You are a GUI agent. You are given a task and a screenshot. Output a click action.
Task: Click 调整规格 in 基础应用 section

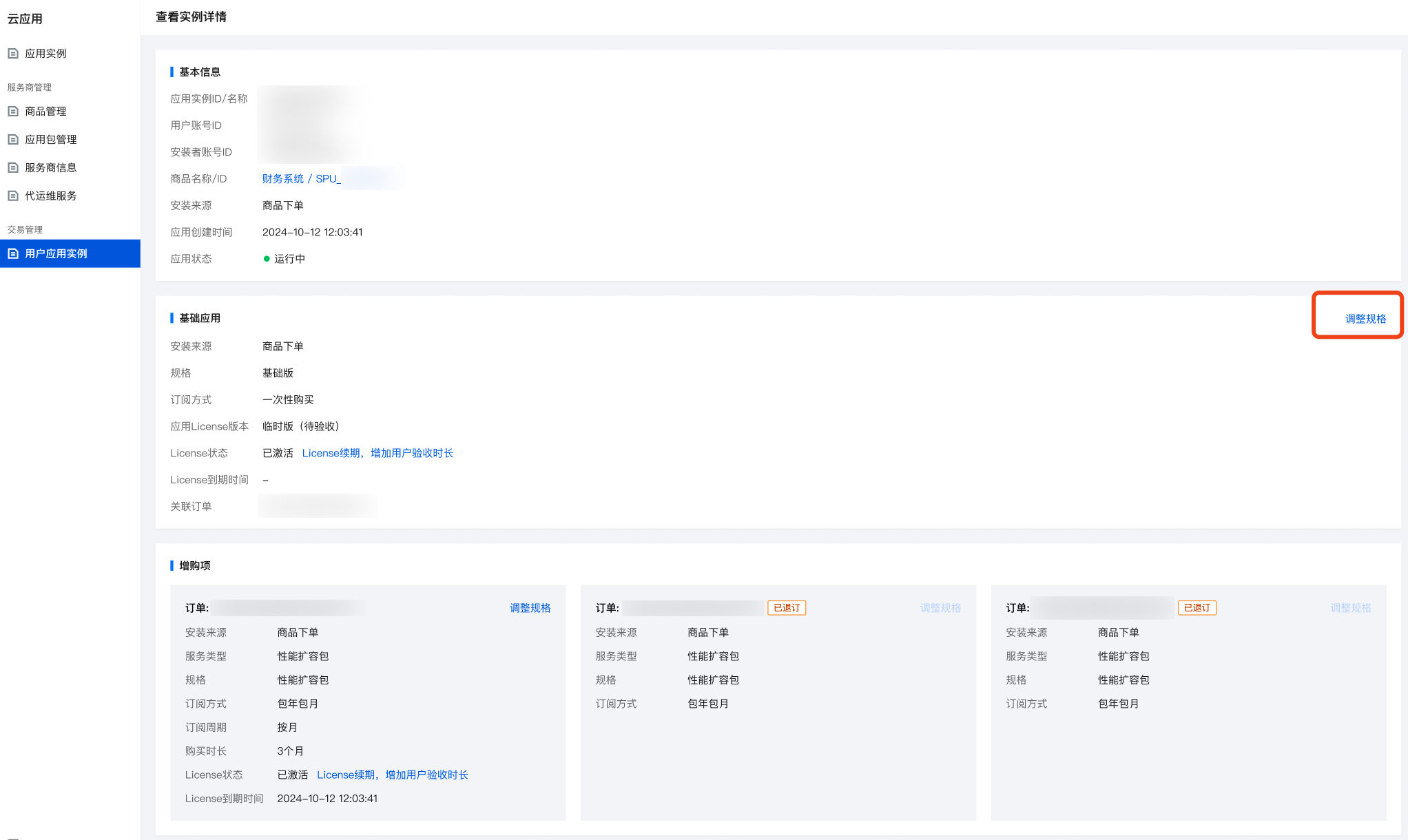(x=1365, y=319)
